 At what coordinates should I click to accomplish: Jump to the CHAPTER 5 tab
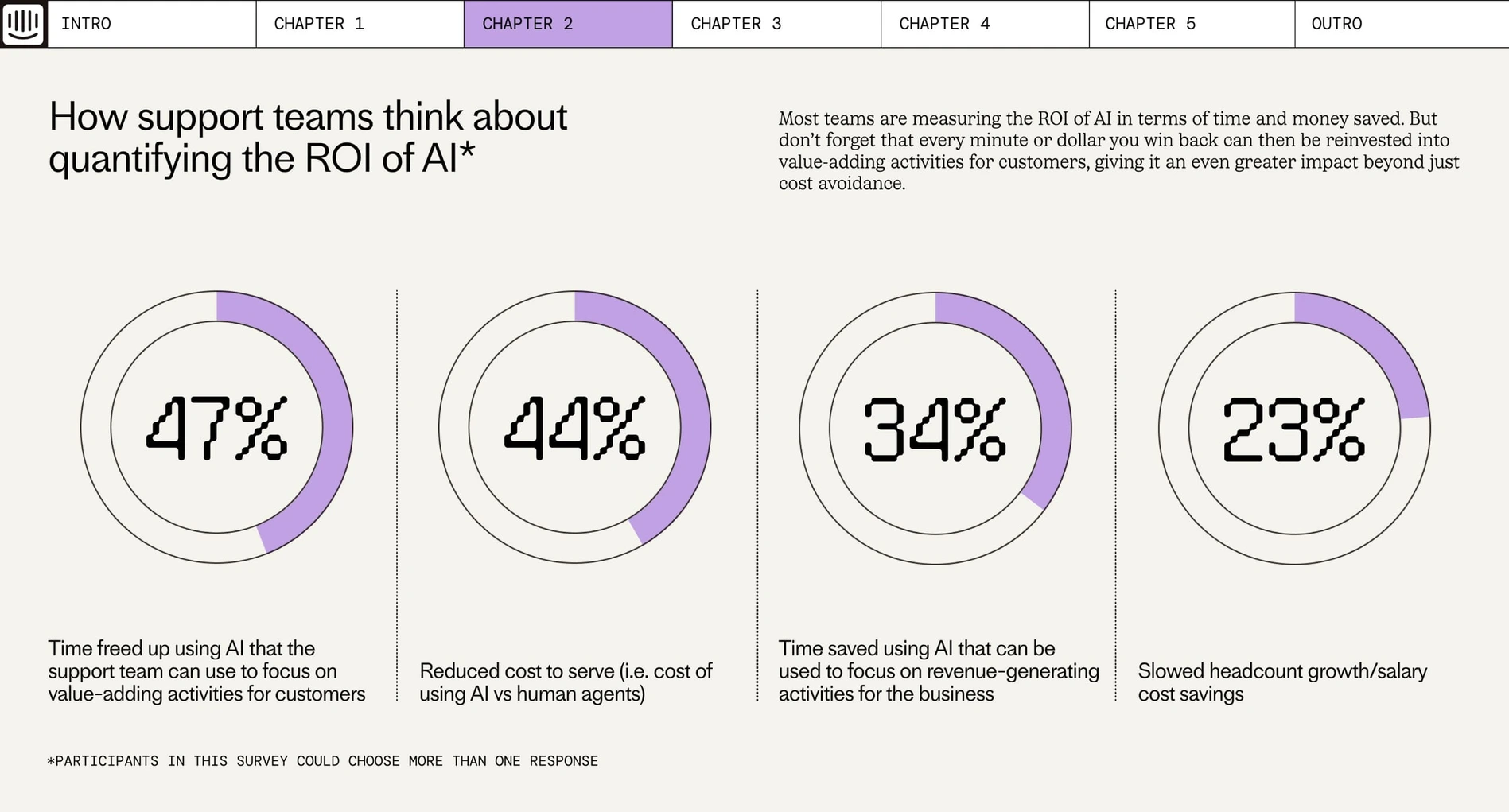coord(1192,24)
